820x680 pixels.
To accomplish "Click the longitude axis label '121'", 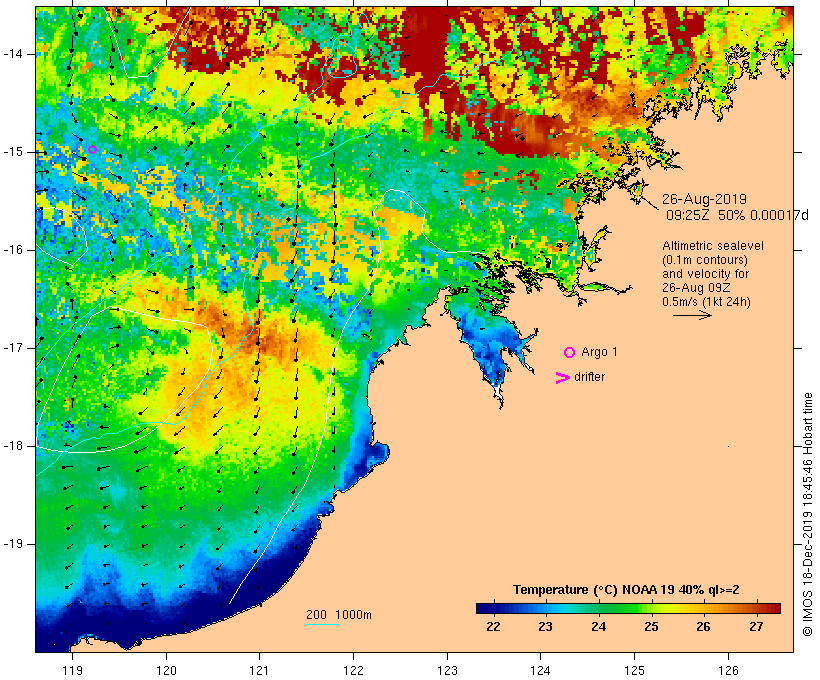I will pyautogui.click(x=259, y=670).
